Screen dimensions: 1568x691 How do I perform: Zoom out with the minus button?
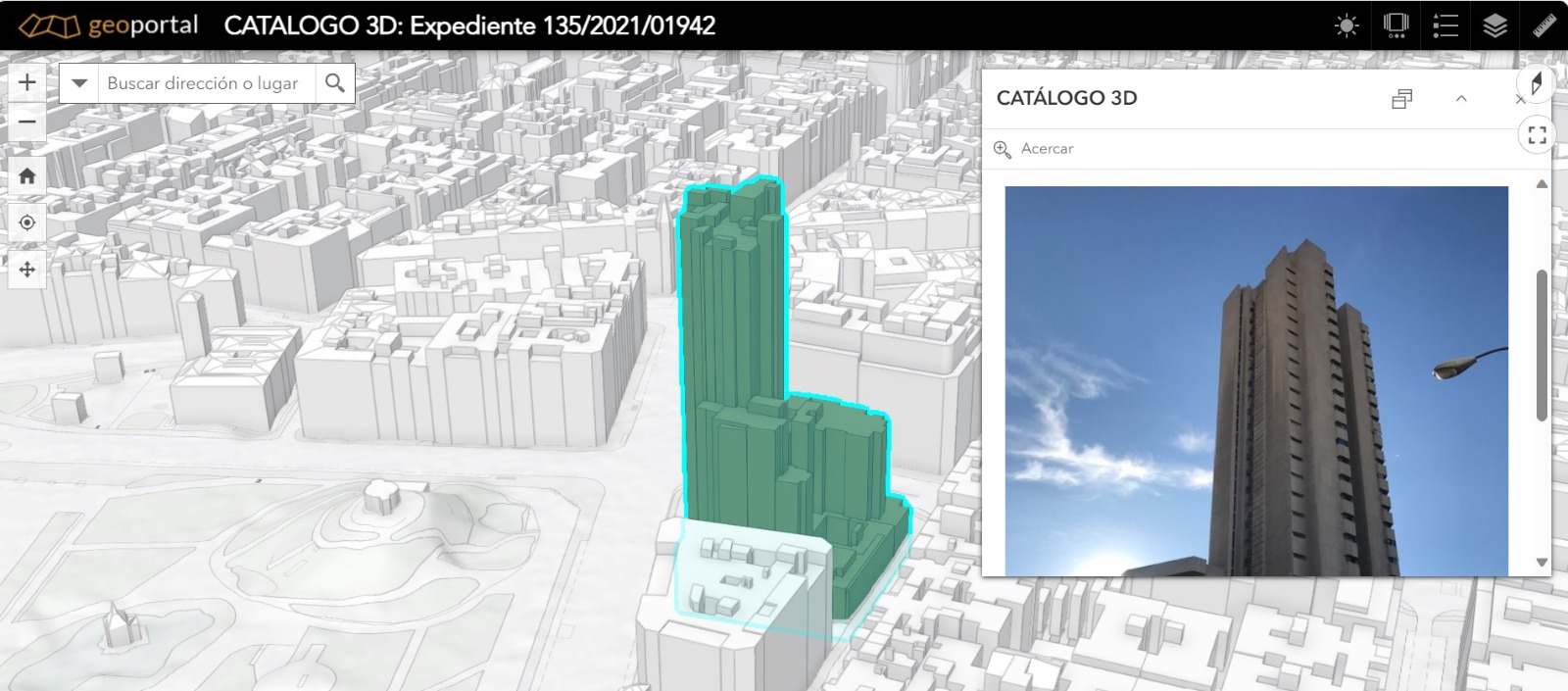tap(27, 123)
